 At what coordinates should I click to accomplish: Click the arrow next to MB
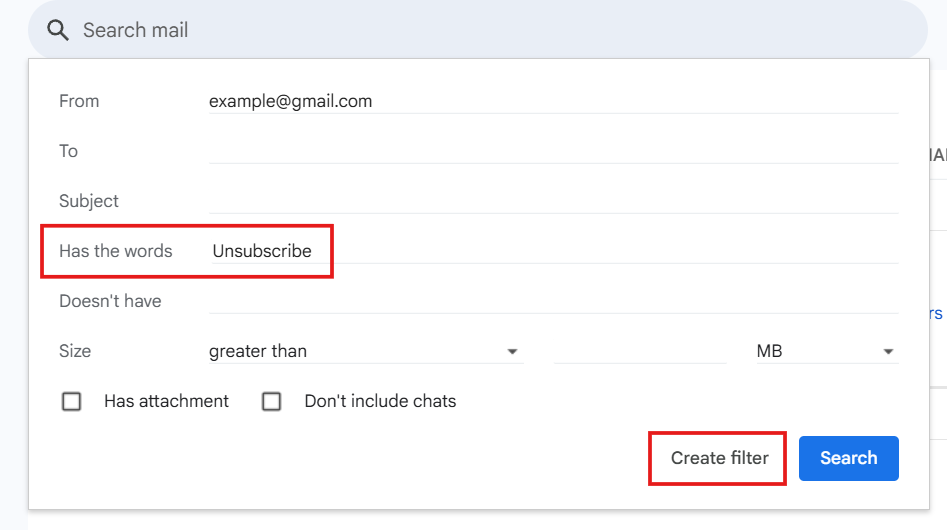pos(887,352)
